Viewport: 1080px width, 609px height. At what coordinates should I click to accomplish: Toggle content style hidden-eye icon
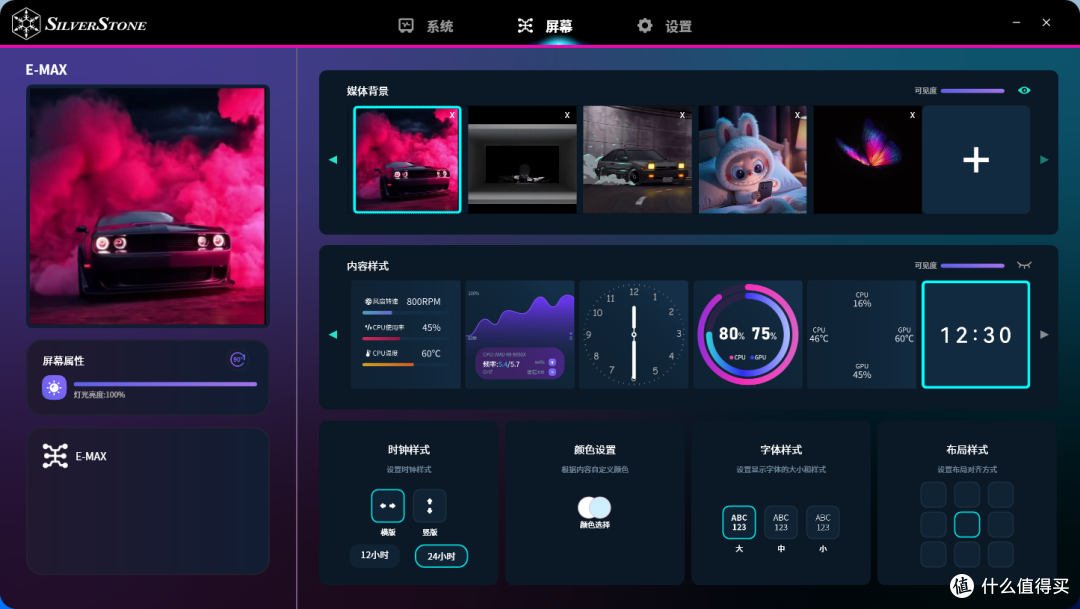click(1024, 265)
